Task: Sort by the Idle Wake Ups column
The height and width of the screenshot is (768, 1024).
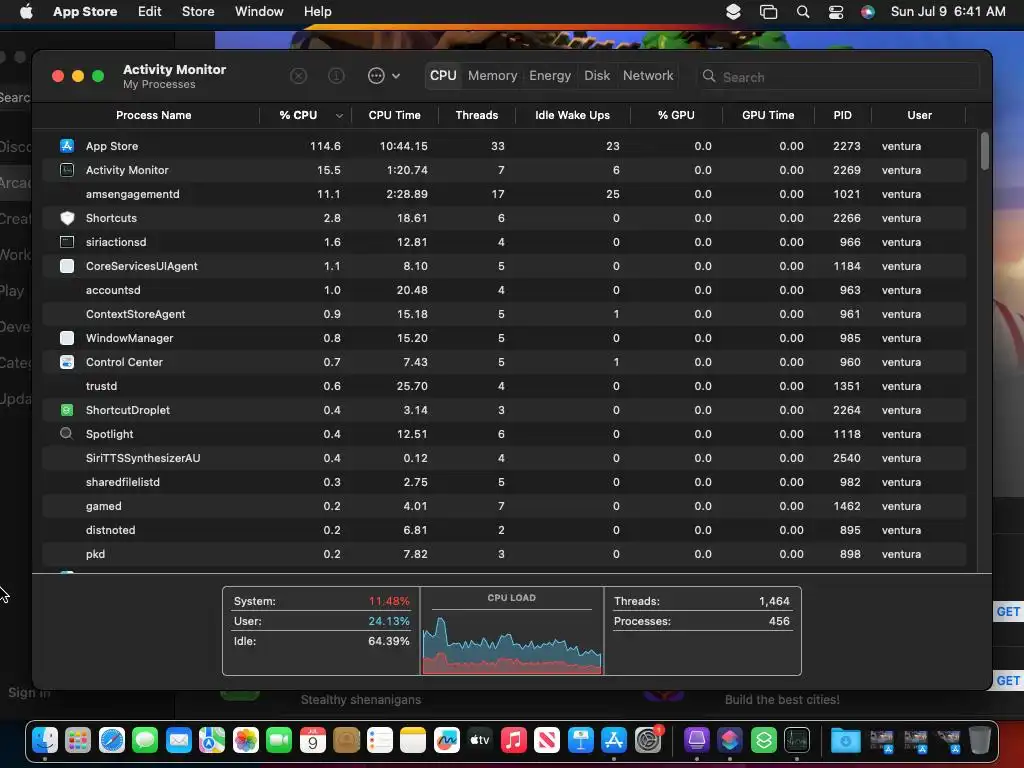Action: 573,115
